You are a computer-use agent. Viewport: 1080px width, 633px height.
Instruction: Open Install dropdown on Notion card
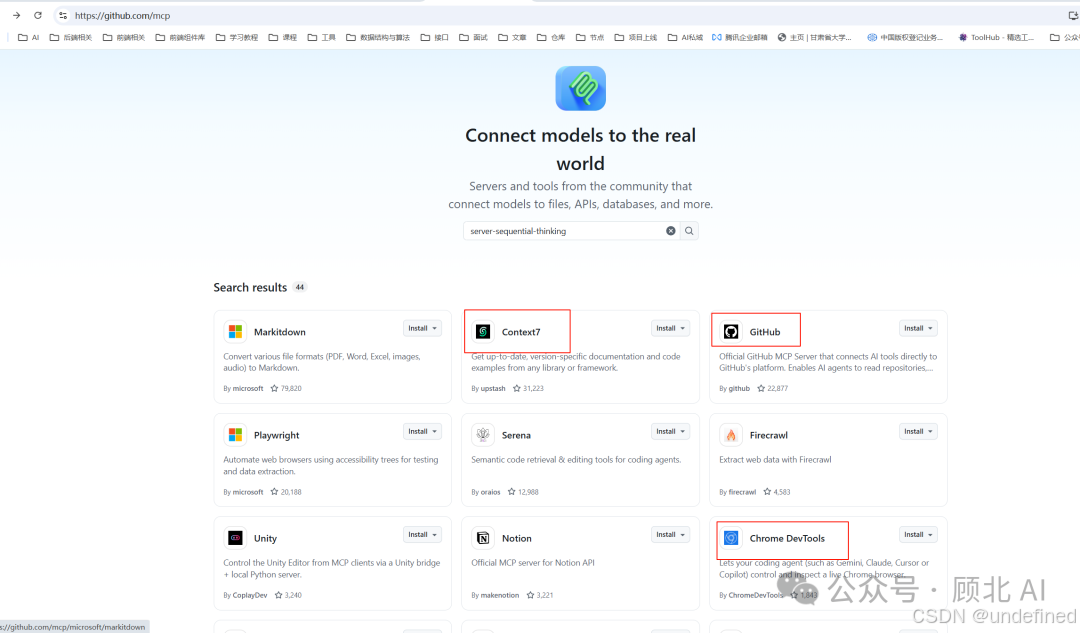670,535
